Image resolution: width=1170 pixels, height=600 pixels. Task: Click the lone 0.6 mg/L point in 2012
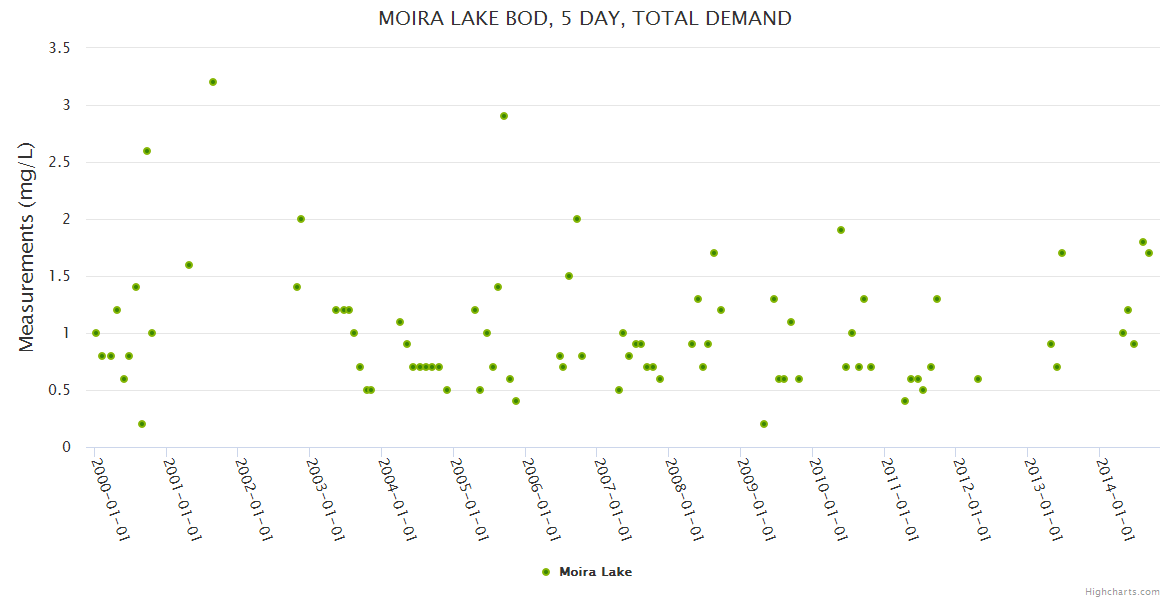tap(978, 379)
